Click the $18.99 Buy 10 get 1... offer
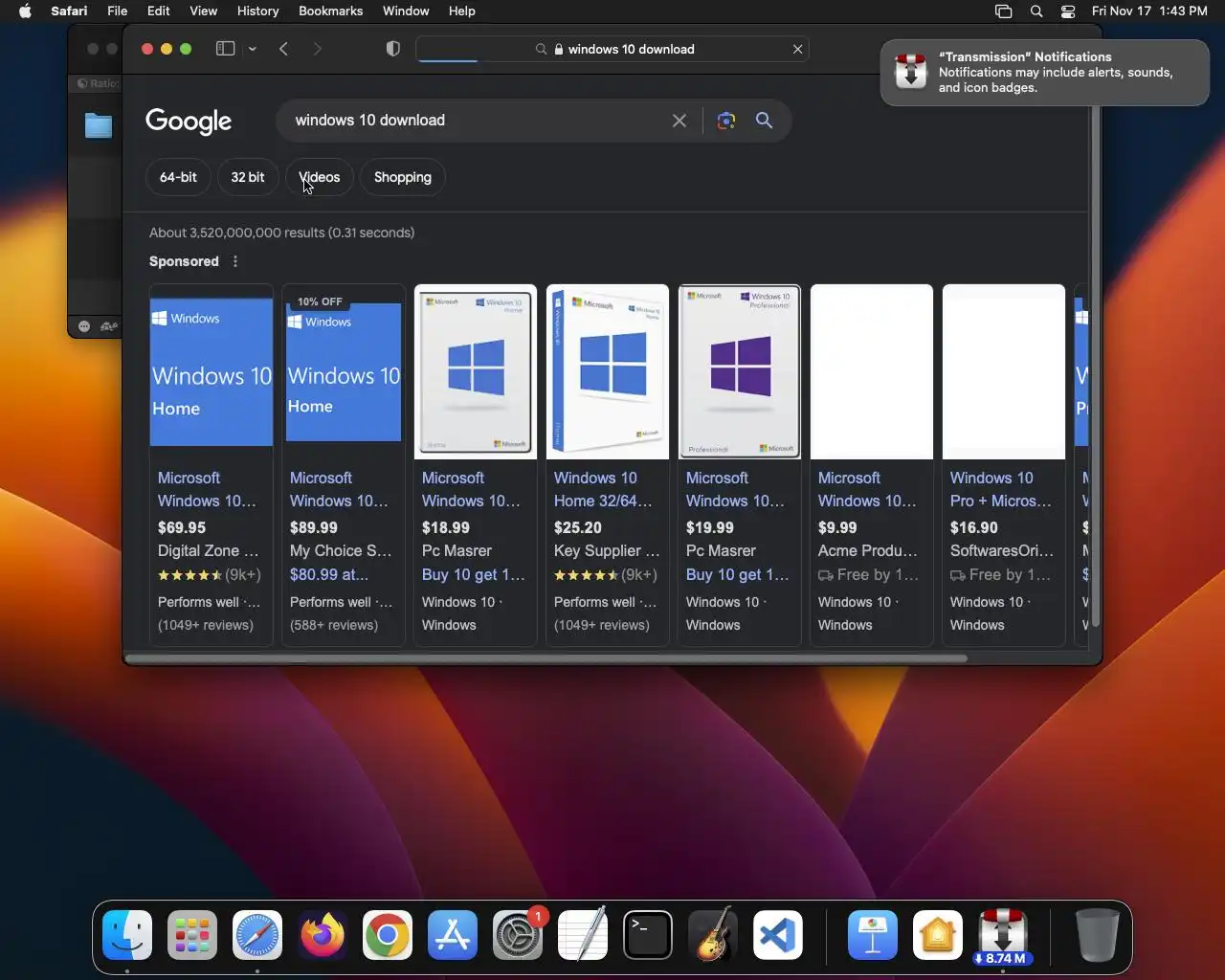Image resolution: width=1225 pixels, height=980 pixels. [x=474, y=574]
